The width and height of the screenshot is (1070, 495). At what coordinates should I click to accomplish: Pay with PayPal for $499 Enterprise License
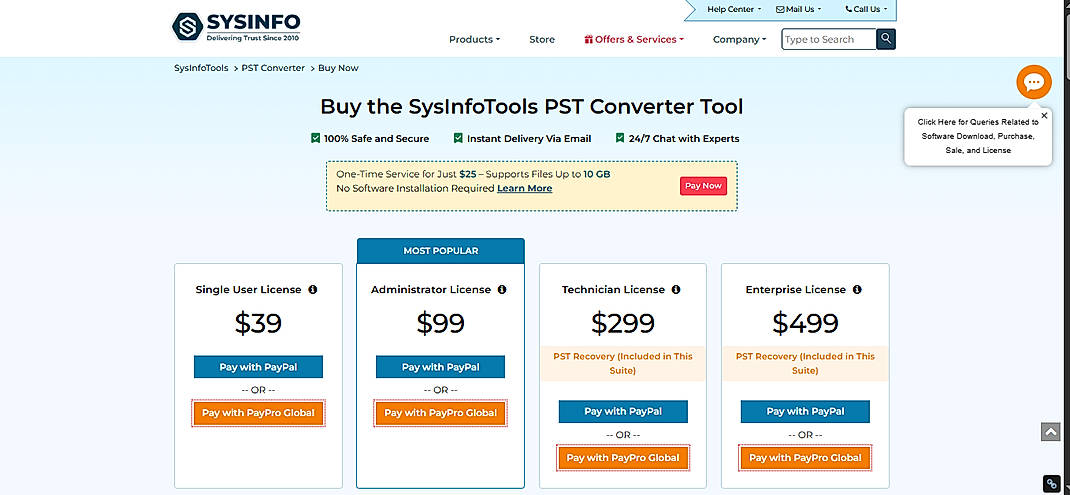pos(805,412)
